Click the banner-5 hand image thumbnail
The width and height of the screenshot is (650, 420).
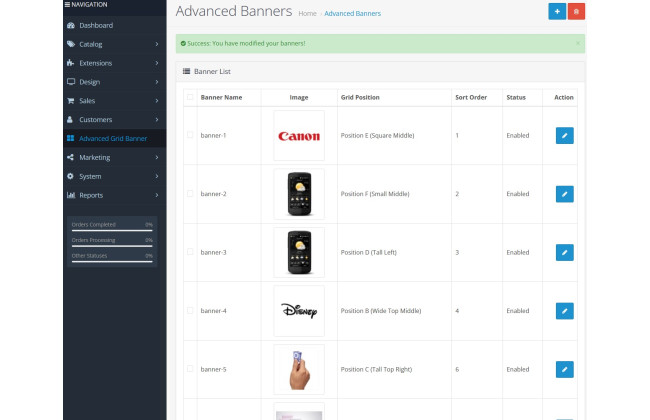299,369
